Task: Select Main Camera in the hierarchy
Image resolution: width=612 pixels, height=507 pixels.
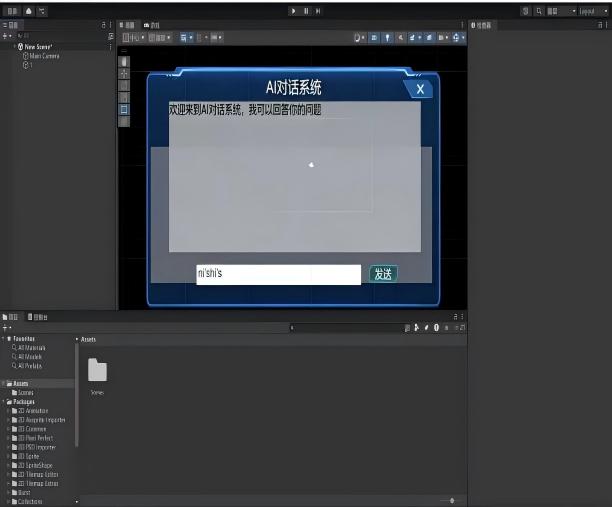Action: tap(42, 56)
